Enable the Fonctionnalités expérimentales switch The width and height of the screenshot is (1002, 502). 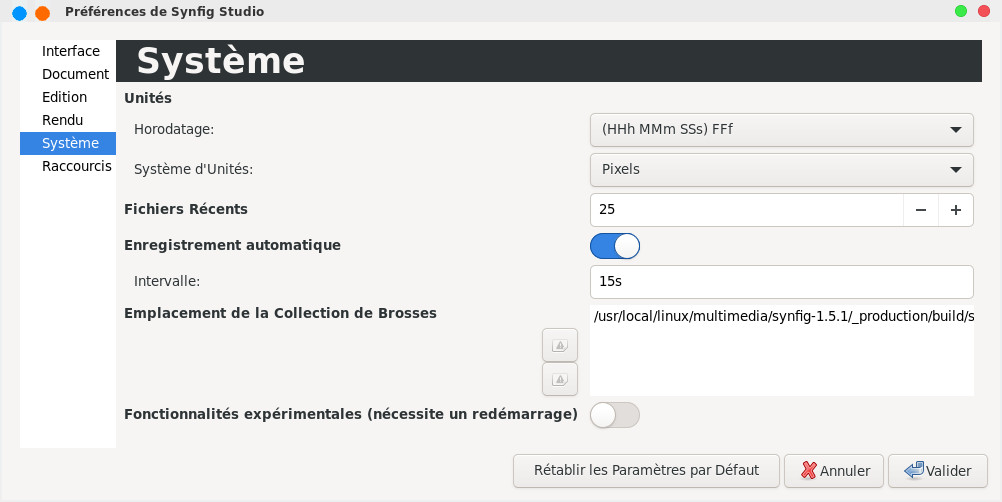(615, 415)
